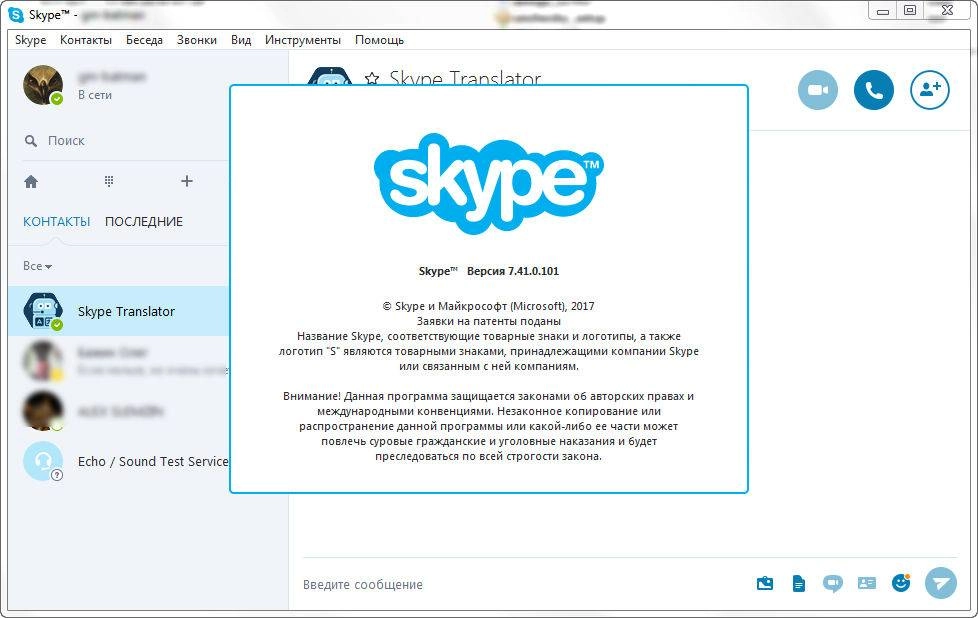Start a video call with Skype Translator
The image size is (978, 618).
(x=818, y=90)
